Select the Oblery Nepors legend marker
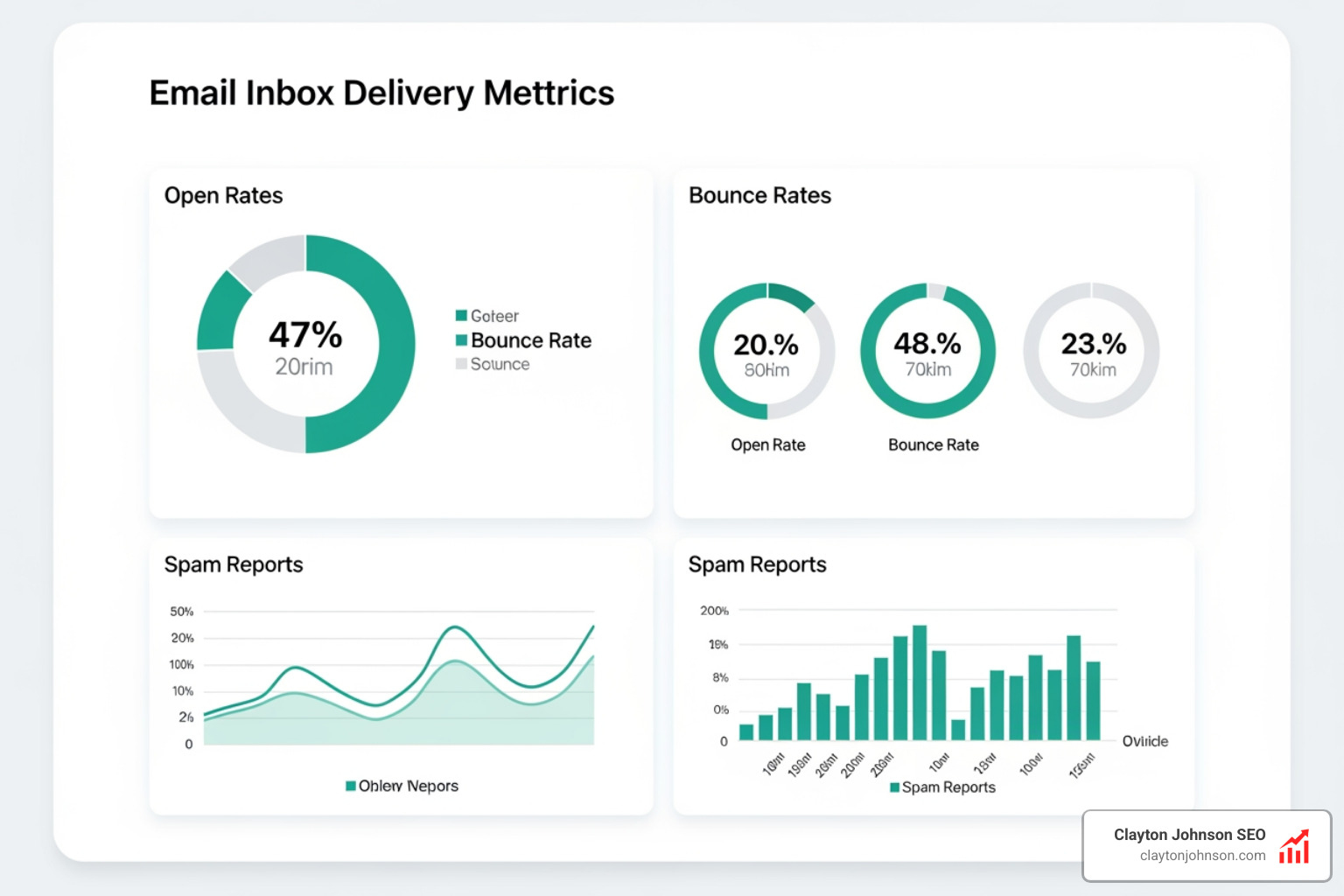This screenshot has height=896, width=1344. tap(351, 785)
